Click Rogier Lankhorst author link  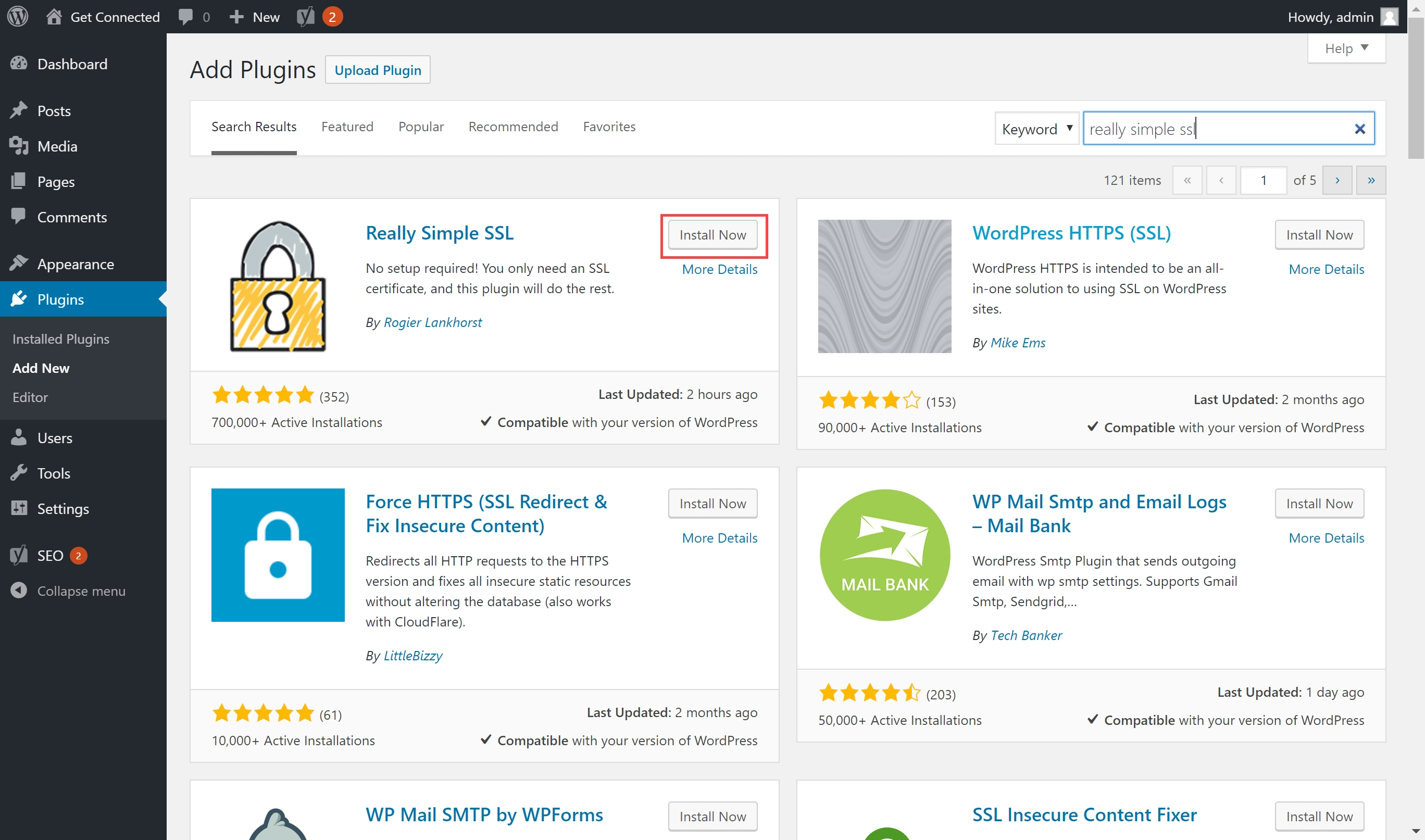pos(432,322)
